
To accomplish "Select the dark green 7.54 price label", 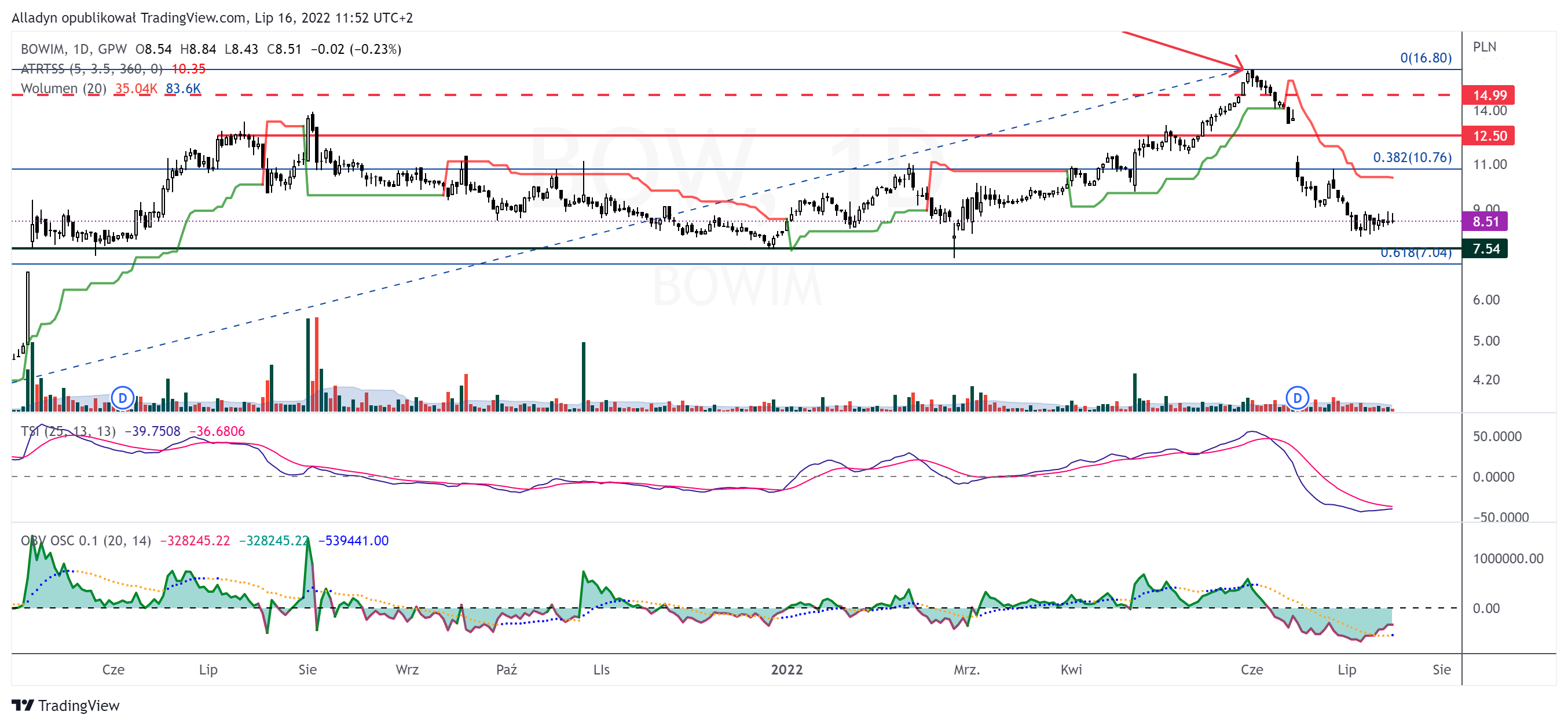I will coord(1485,248).
